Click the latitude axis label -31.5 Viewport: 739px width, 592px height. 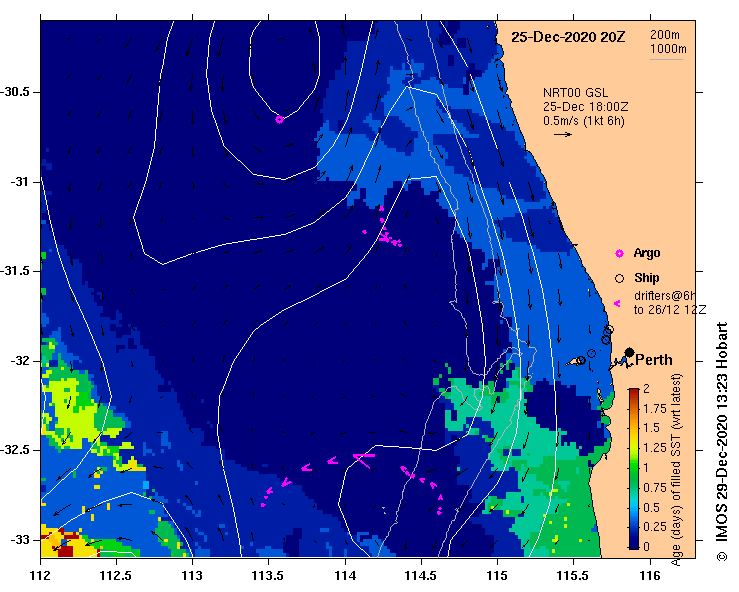coord(16,271)
